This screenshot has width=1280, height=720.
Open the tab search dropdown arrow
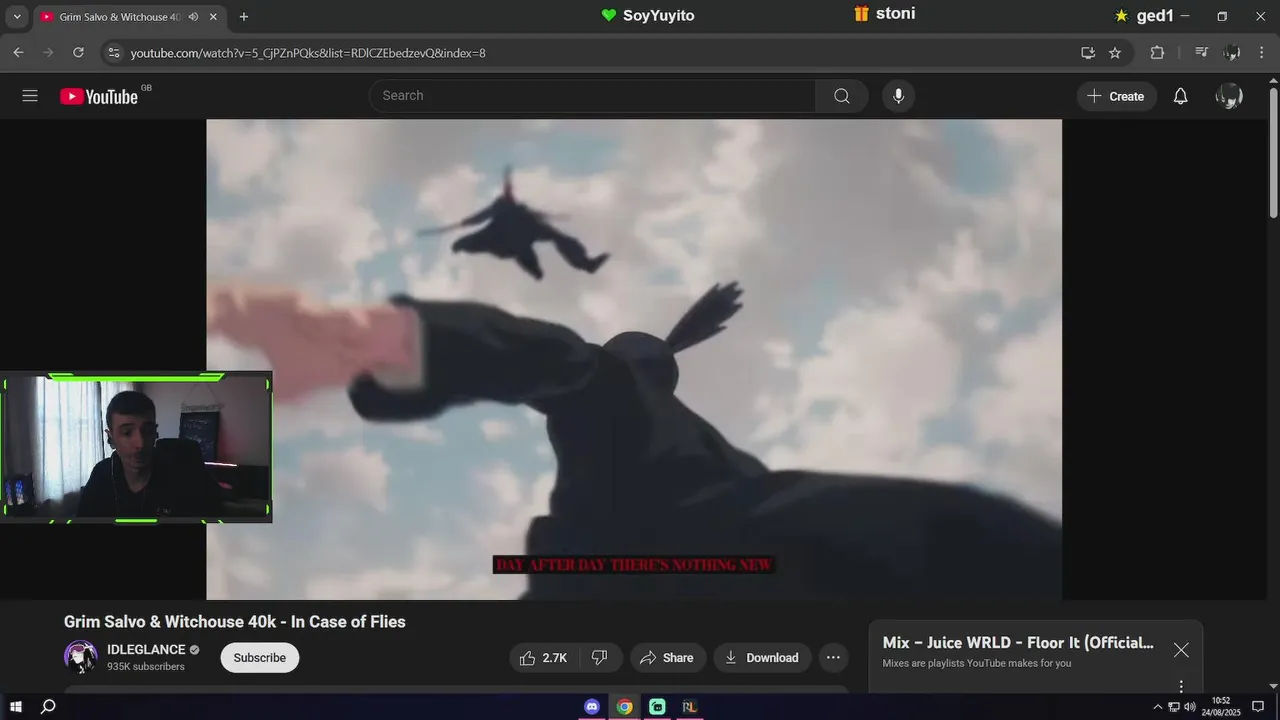pyautogui.click(x=17, y=17)
